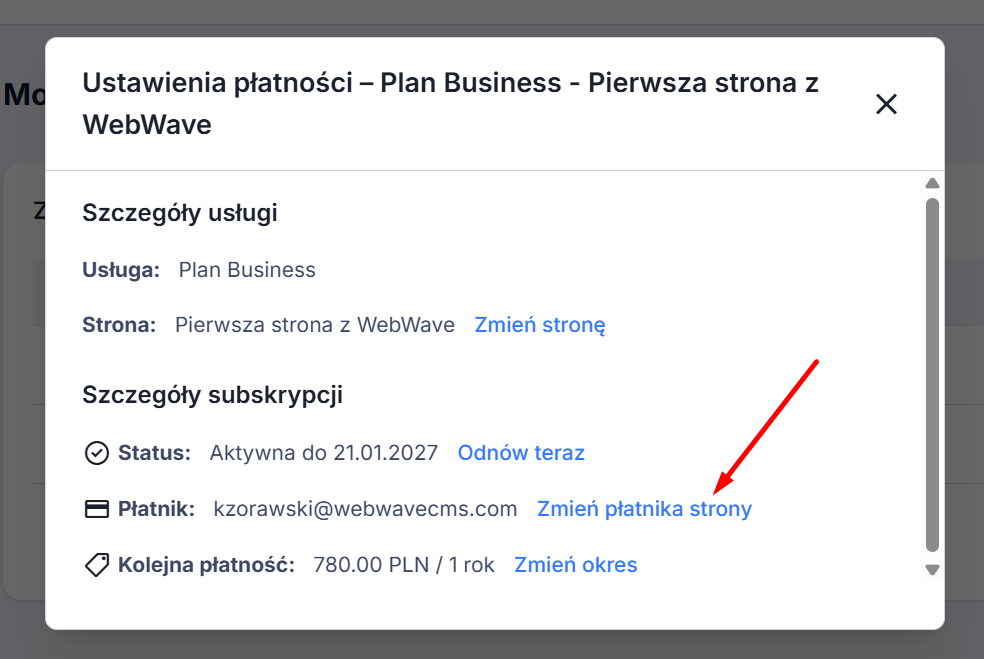Image resolution: width=984 pixels, height=659 pixels.
Task: Click the Szczegóły subskrypcji heading
Action: (212, 395)
